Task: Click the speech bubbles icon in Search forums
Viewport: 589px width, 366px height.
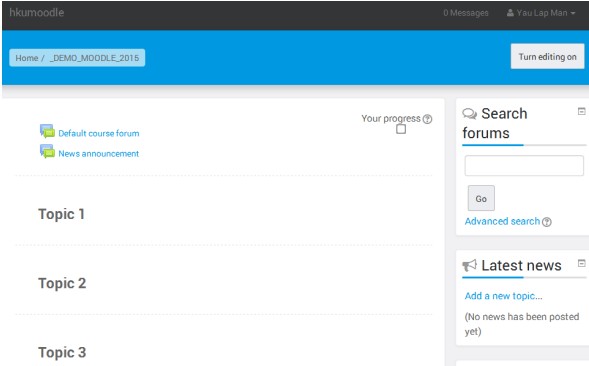Action: point(470,113)
